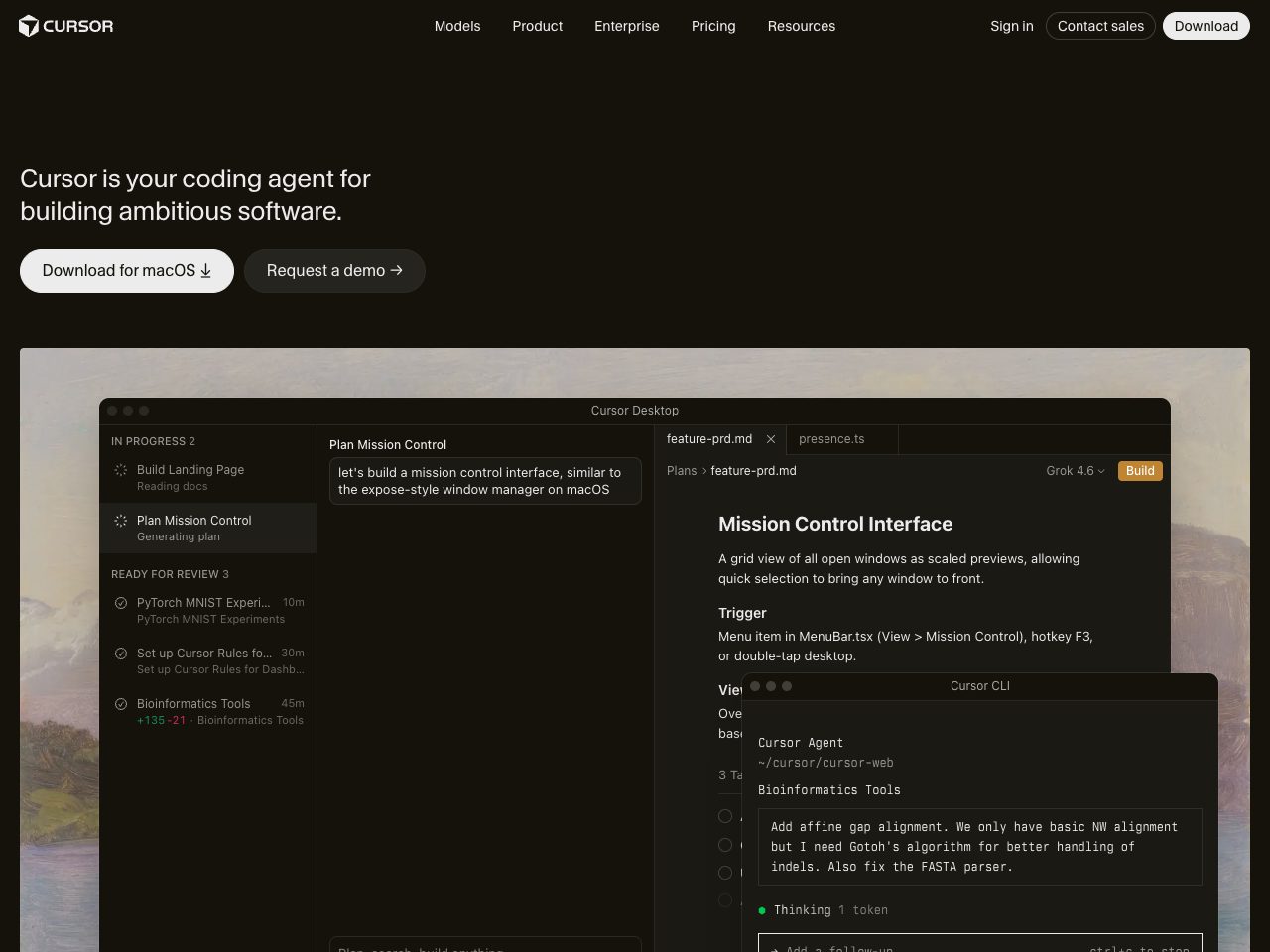Click the "Cursor CLI" window title
This screenshot has width=1270, height=952.
pyautogui.click(x=980, y=686)
